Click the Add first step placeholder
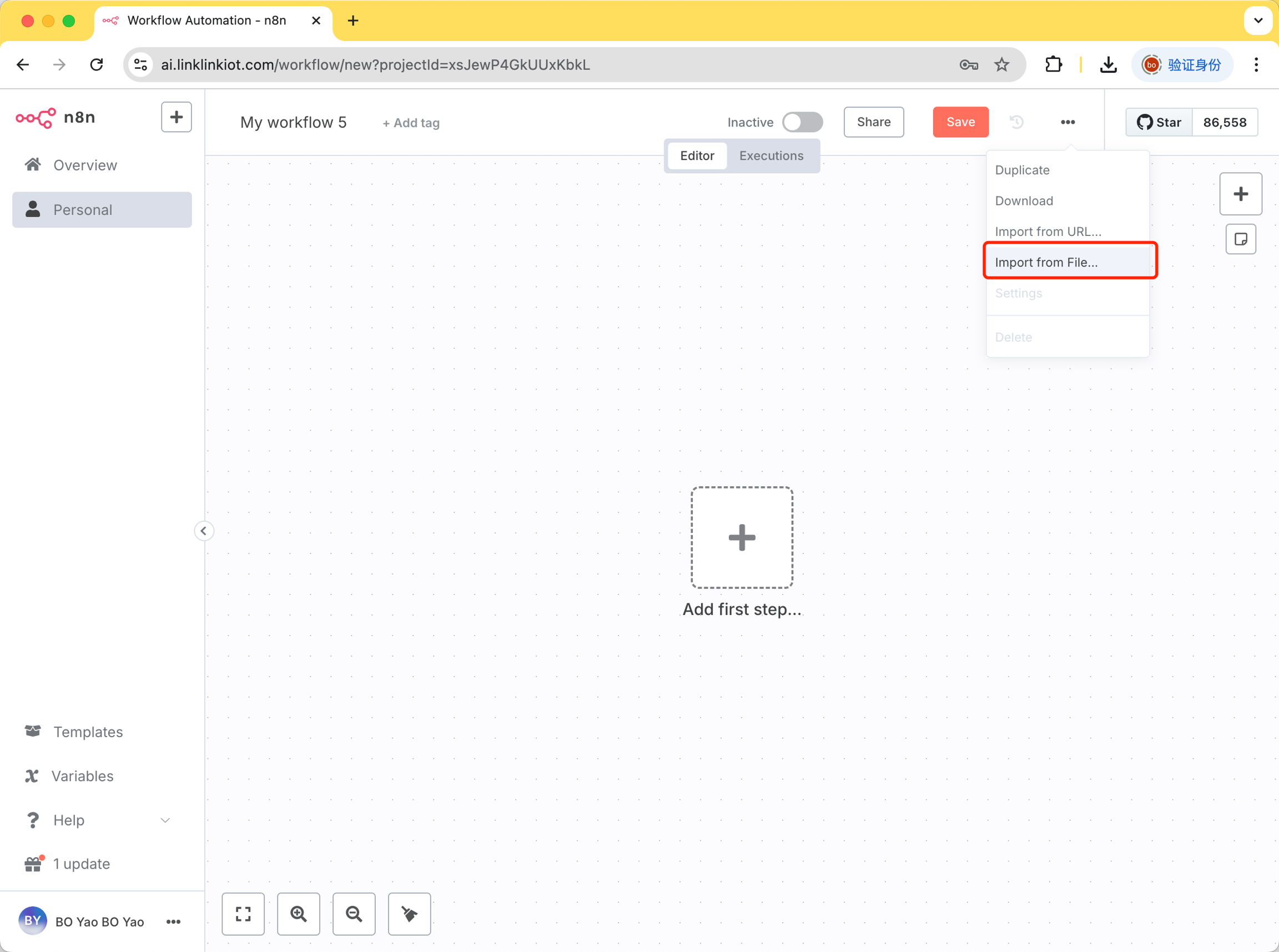1279x952 pixels. [x=742, y=538]
